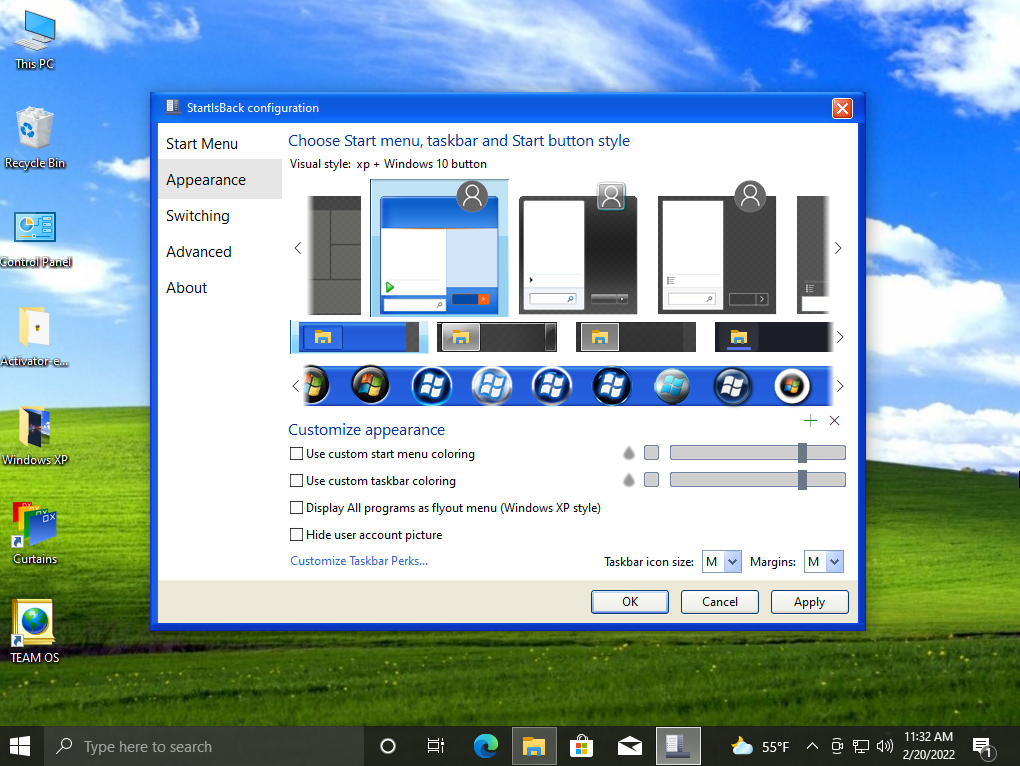The height and width of the screenshot is (766, 1020).
Task: Open volume speaker icon in system tray
Action: (885, 746)
